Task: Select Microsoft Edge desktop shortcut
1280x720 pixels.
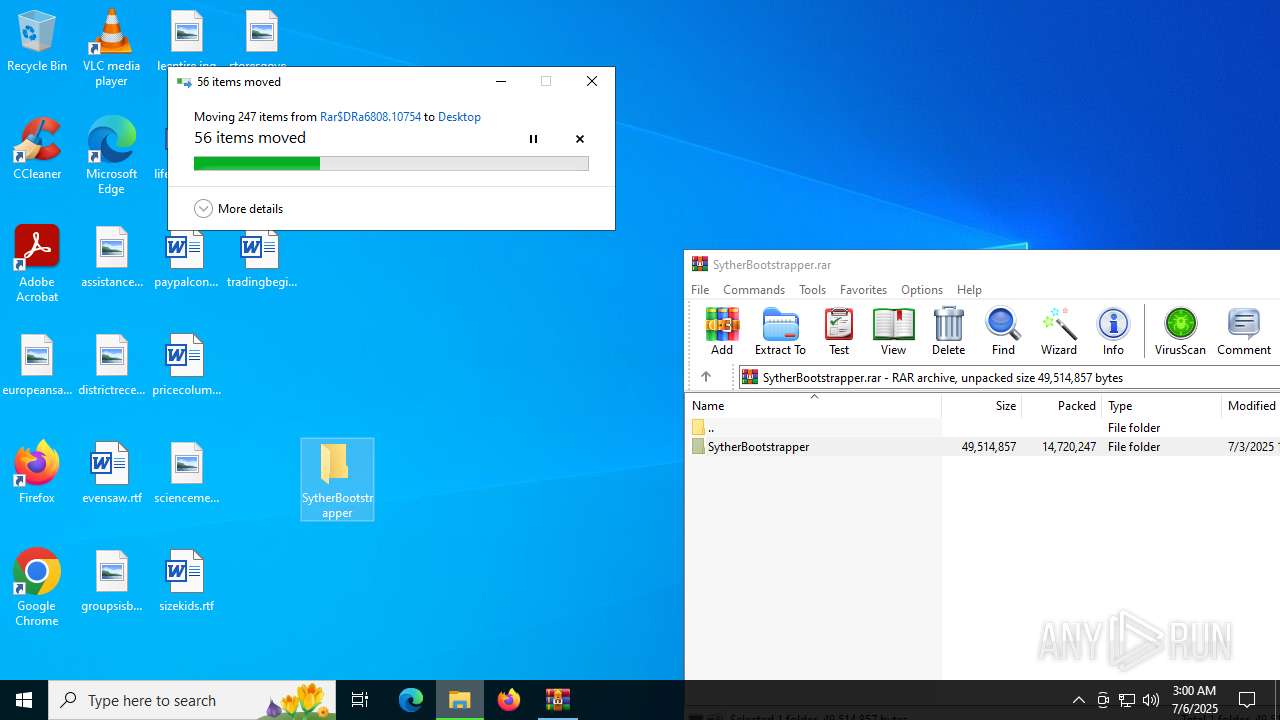Action: [x=111, y=156]
